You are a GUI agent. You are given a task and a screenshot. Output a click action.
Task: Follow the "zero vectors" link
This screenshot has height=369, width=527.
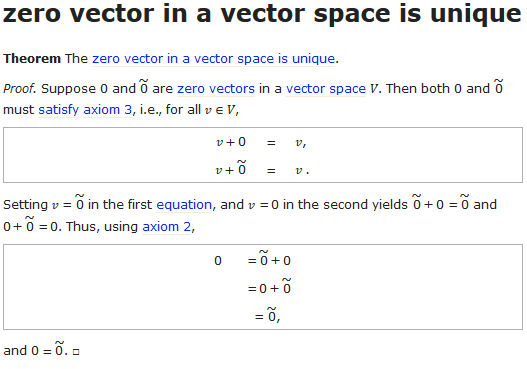click(x=216, y=89)
